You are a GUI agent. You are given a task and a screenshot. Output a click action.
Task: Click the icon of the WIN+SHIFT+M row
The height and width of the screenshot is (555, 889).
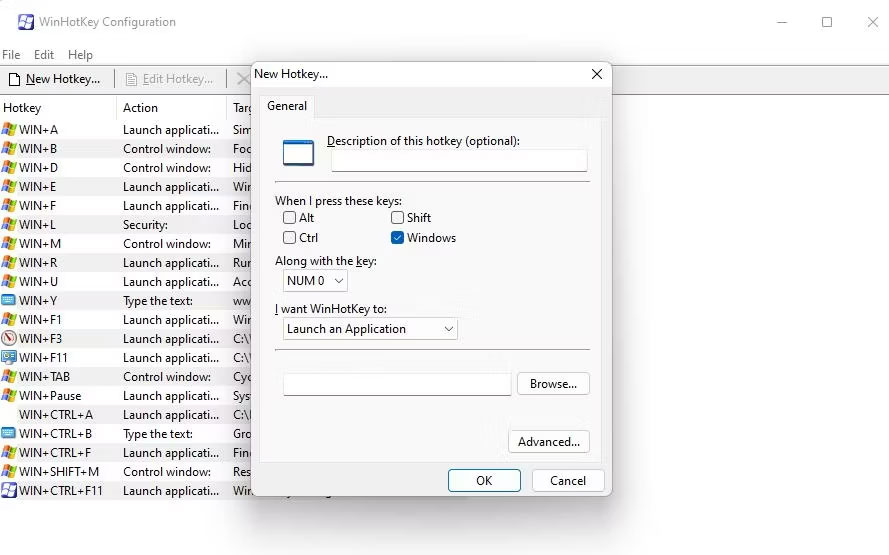[9, 471]
